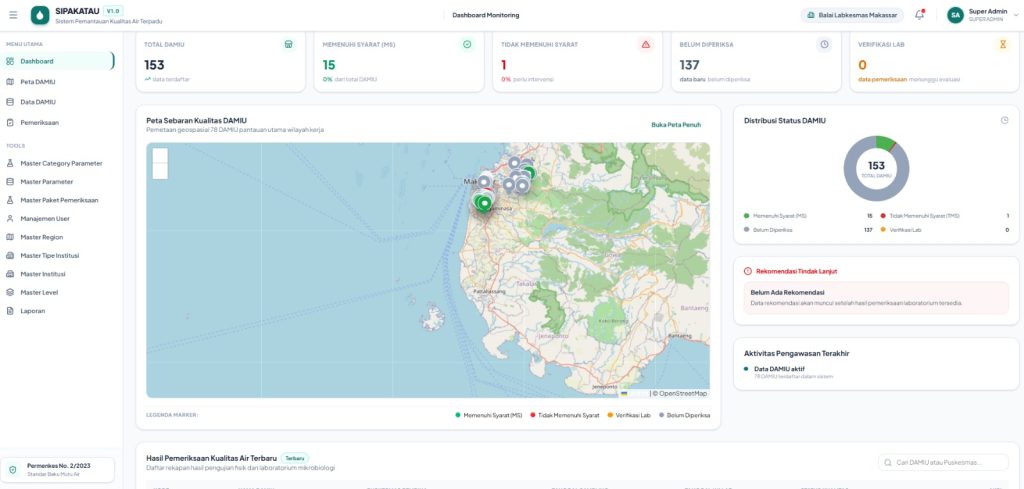Viewport: 1024px width, 489px height.
Task: Zoom out on the map
Action: pos(160,171)
